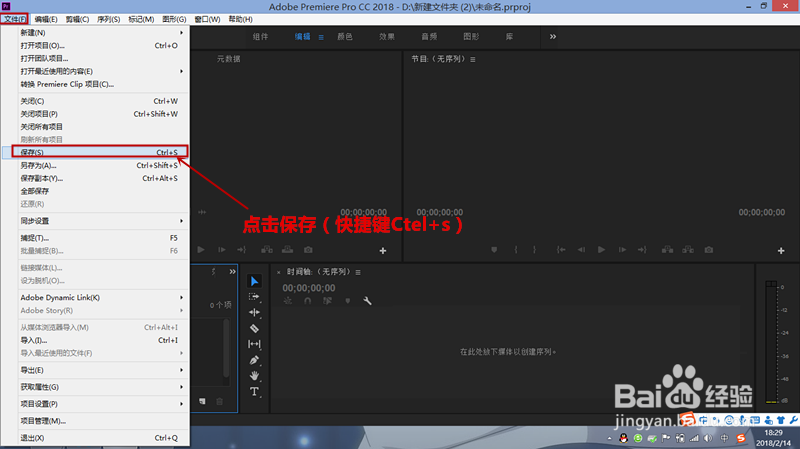800x449 pixels.
Task: Mark In point in Program monitor
Action: [516, 250]
